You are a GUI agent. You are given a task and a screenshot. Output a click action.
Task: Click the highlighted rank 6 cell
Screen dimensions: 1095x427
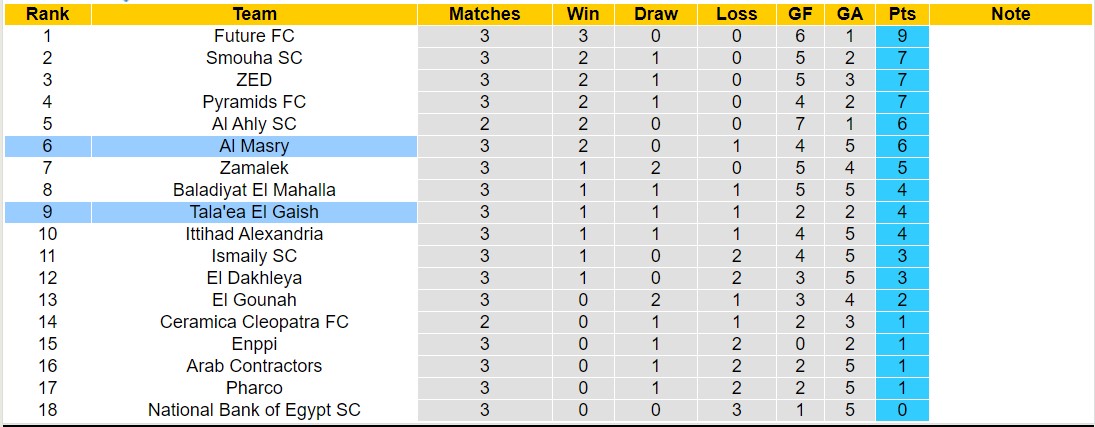click(46, 146)
